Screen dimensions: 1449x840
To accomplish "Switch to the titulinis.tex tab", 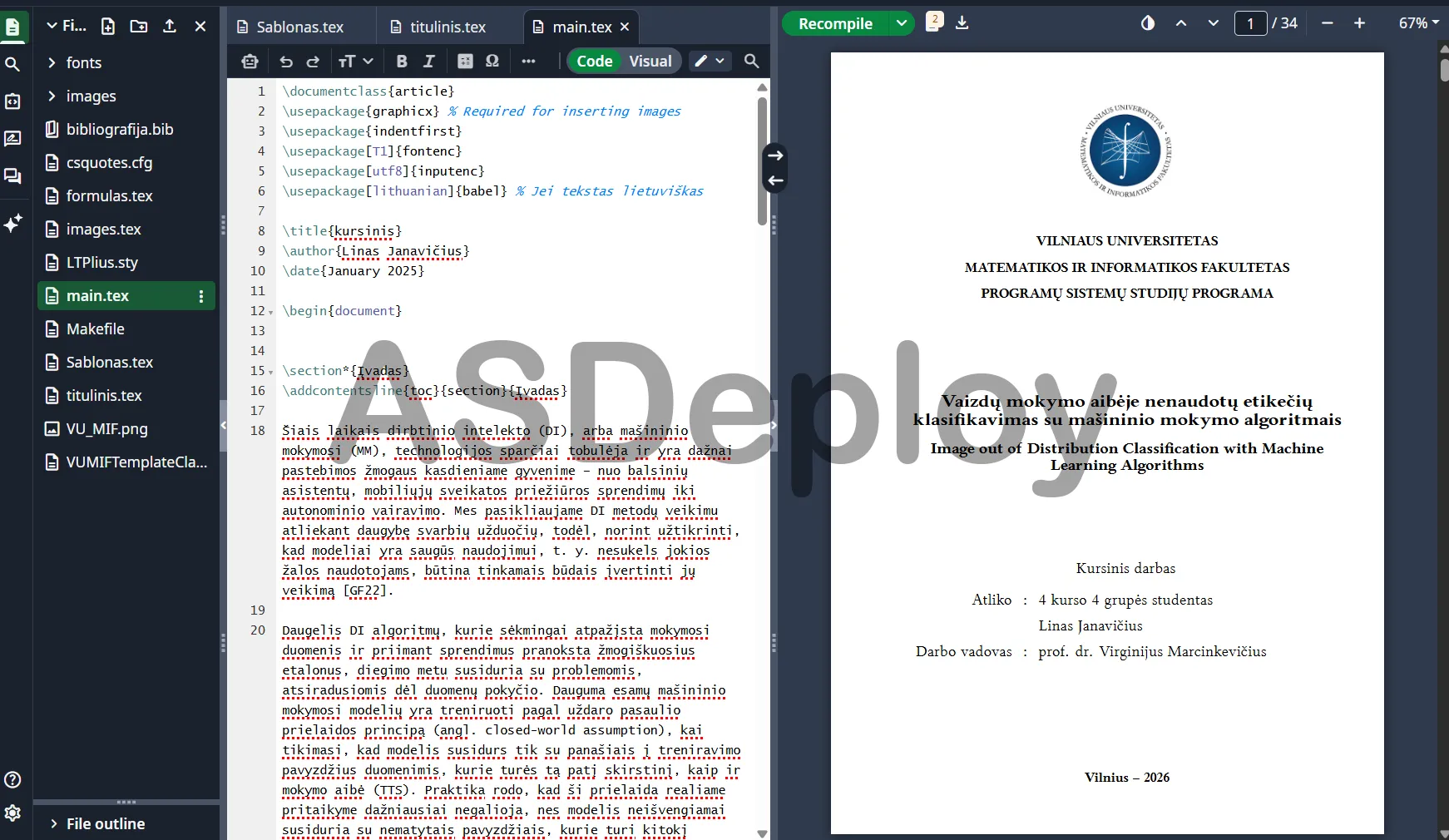I will [x=448, y=27].
